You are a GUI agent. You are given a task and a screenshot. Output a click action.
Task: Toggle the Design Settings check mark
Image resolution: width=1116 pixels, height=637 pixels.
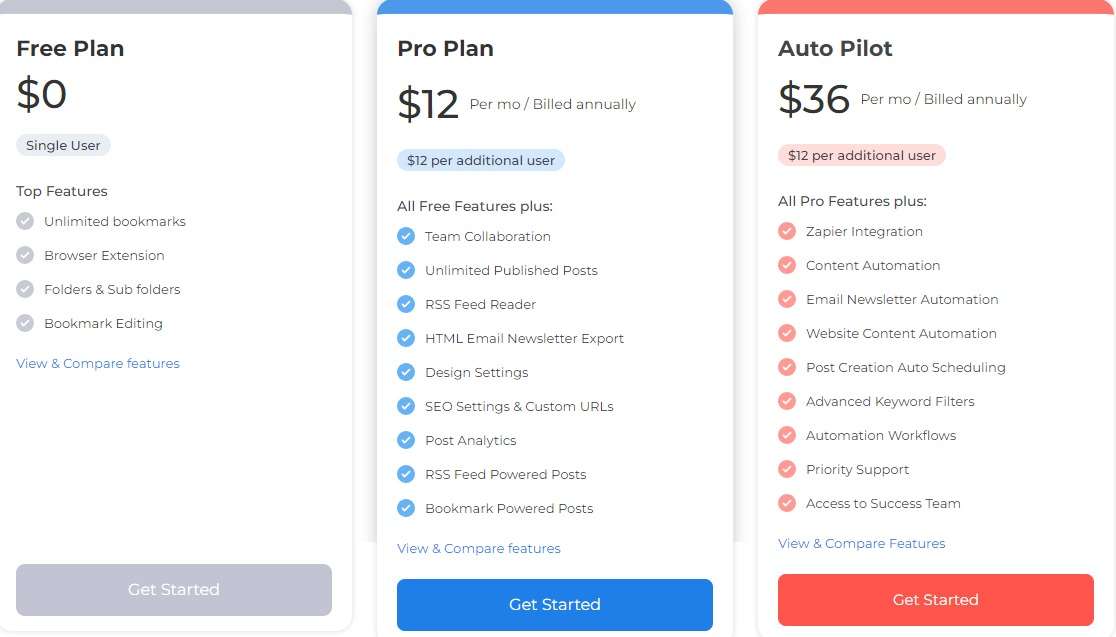click(406, 372)
